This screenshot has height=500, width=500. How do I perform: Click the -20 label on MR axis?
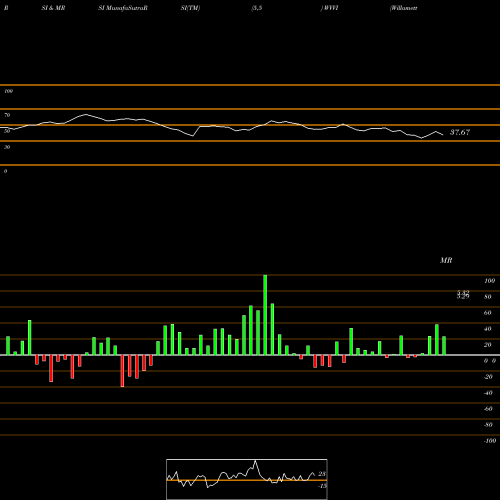[x=488, y=377]
